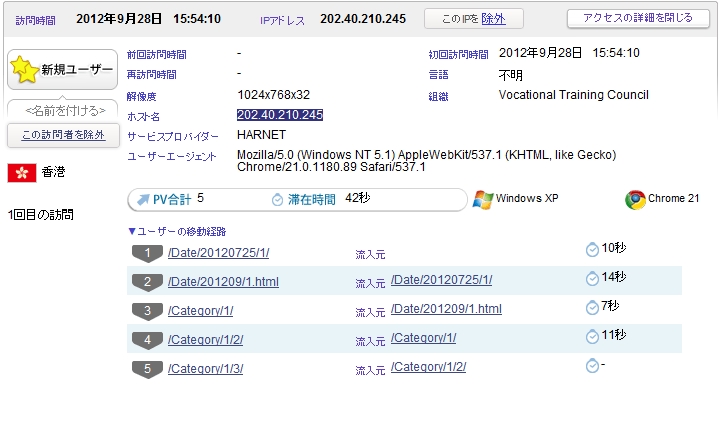This screenshot has height=425, width=719.
Task: Click the PV total arrow icon
Action: pos(145,200)
